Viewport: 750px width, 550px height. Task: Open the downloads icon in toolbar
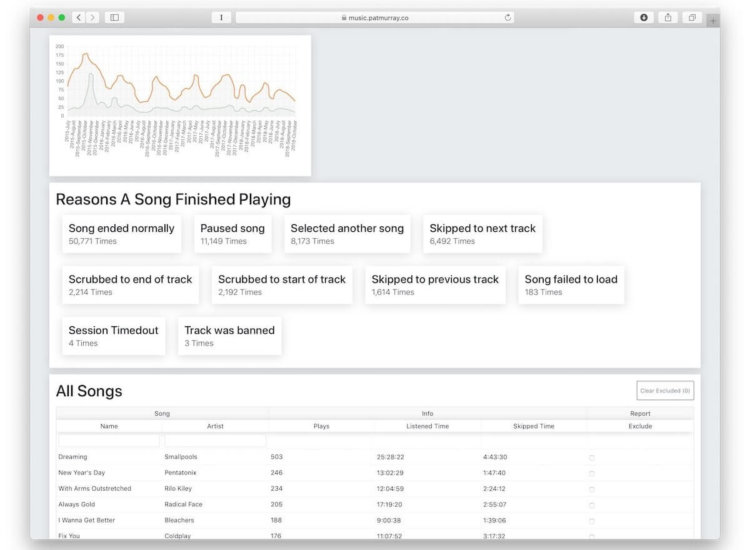[x=644, y=18]
